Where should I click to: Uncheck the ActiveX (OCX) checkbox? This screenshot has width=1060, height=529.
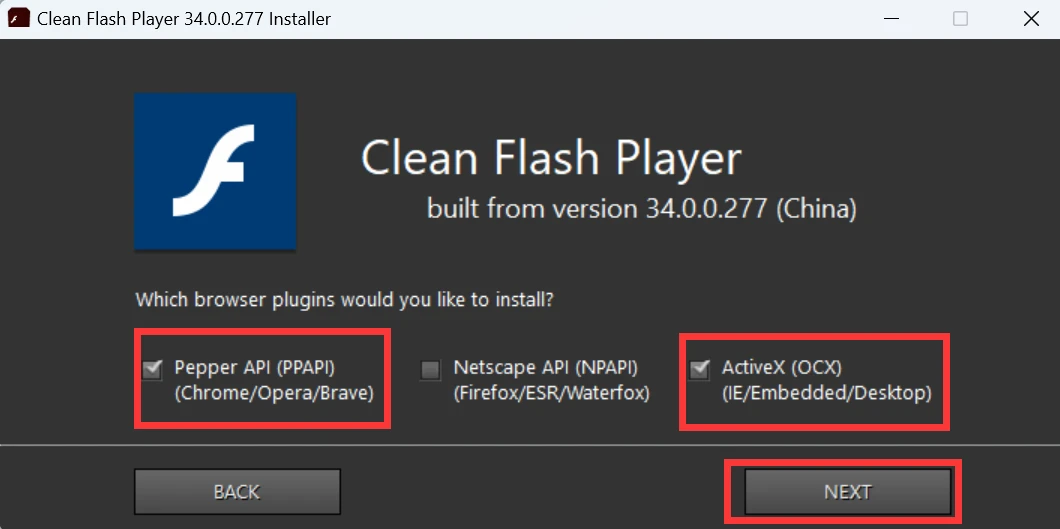coord(700,370)
